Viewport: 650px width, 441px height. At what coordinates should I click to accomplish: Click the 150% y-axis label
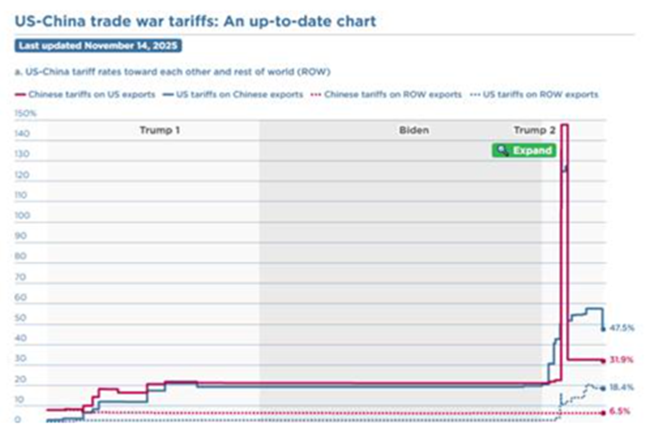tap(26, 113)
